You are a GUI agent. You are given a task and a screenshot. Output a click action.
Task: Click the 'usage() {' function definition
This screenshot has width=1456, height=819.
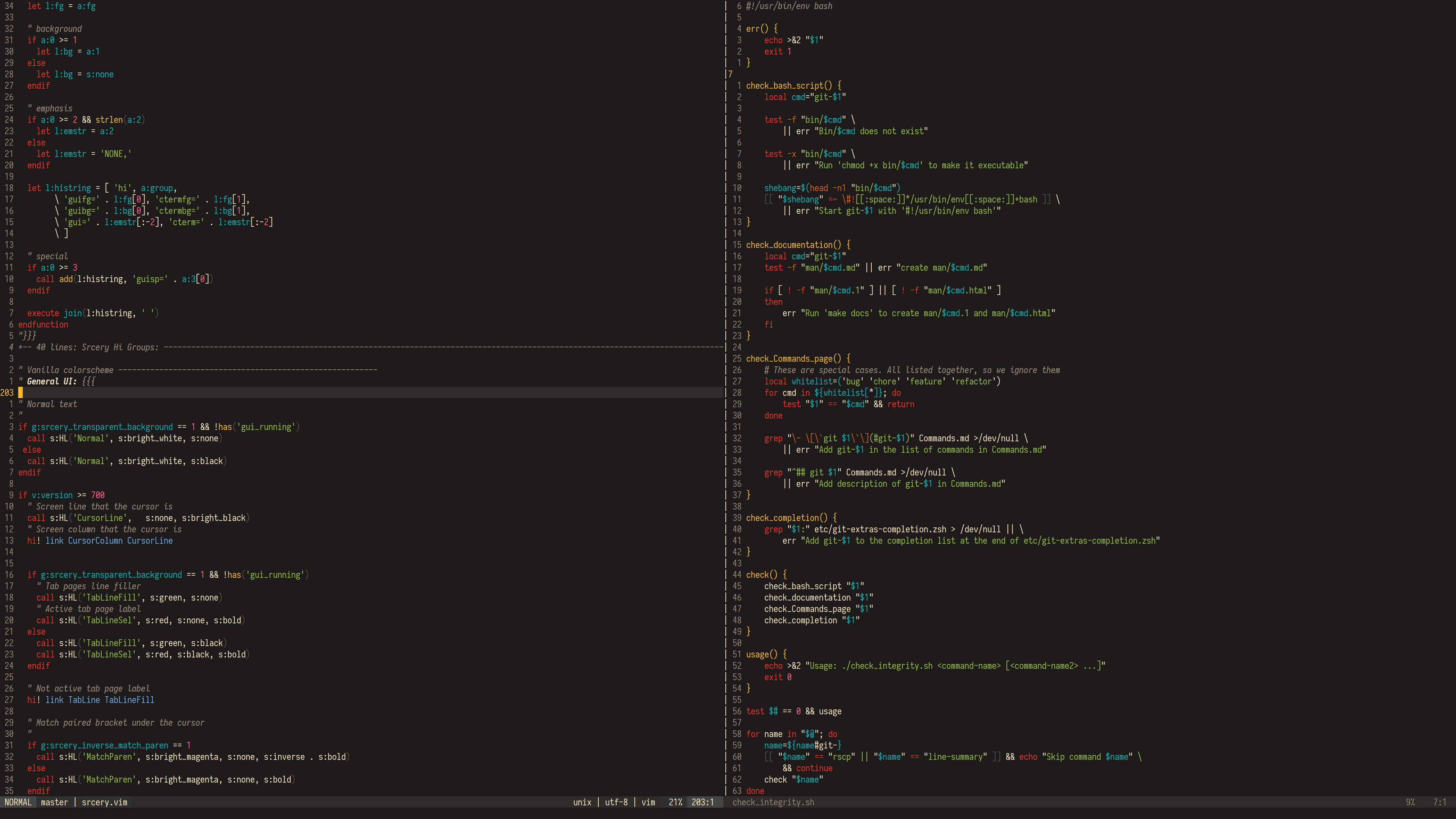tap(766, 654)
